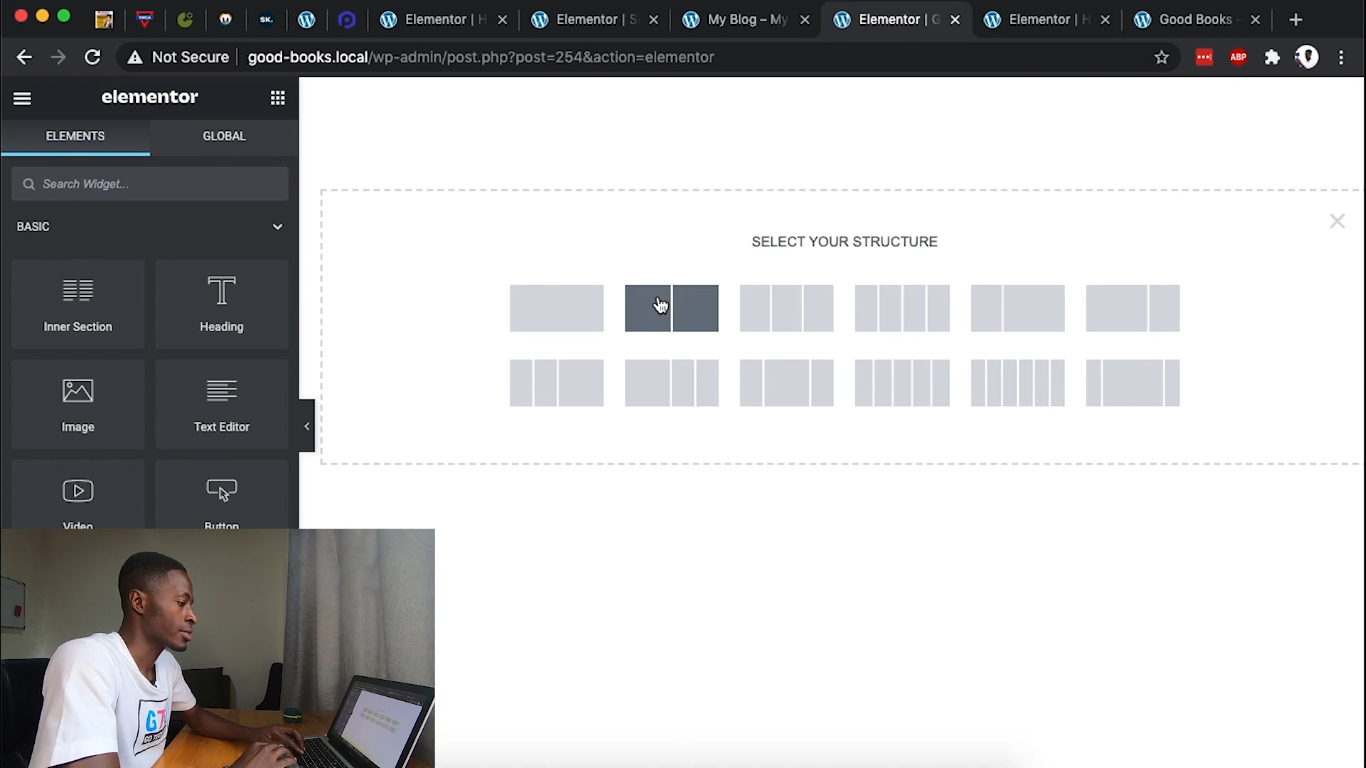
Task: Reload the current page
Action: [x=92, y=57]
